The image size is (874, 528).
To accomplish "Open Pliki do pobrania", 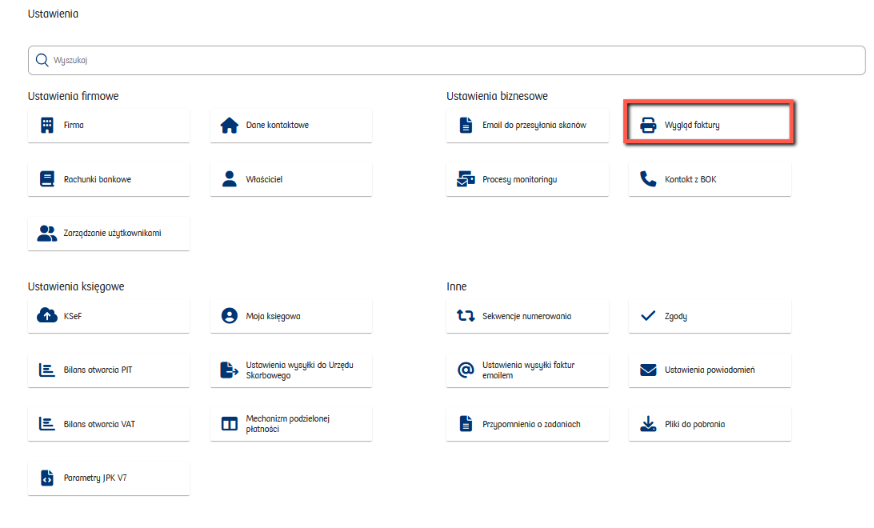I will click(x=710, y=424).
